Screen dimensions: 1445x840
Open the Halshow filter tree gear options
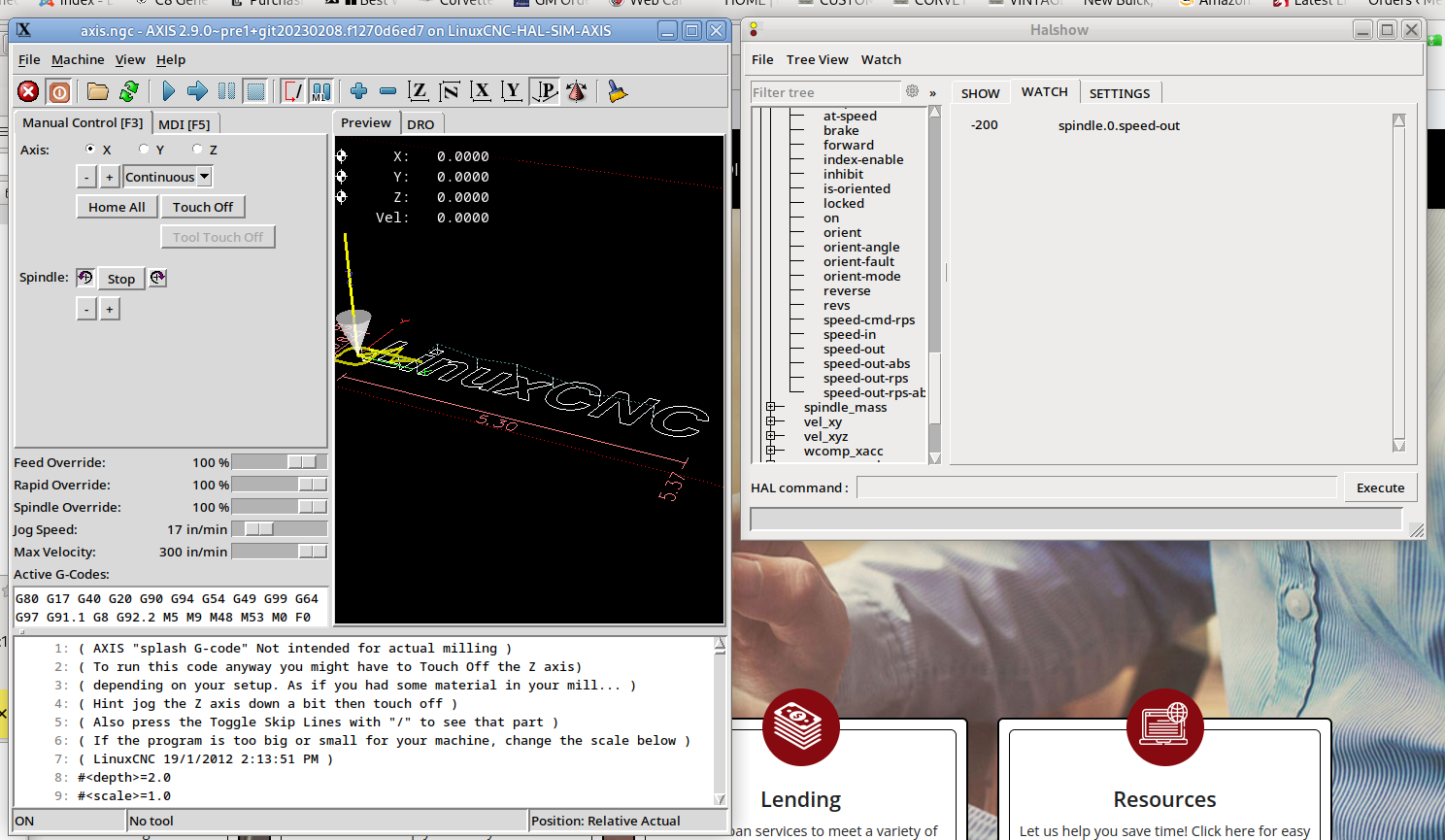tap(912, 91)
